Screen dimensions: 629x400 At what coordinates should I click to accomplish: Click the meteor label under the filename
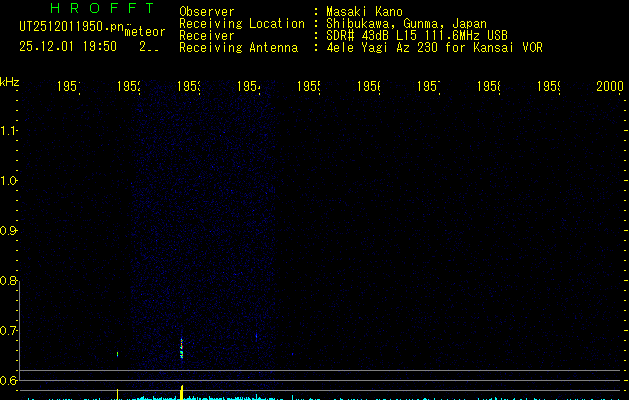pos(142,32)
